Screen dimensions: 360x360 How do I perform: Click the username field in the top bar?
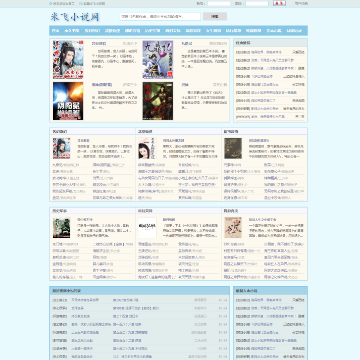pyautogui.click(x=219, y=4)
